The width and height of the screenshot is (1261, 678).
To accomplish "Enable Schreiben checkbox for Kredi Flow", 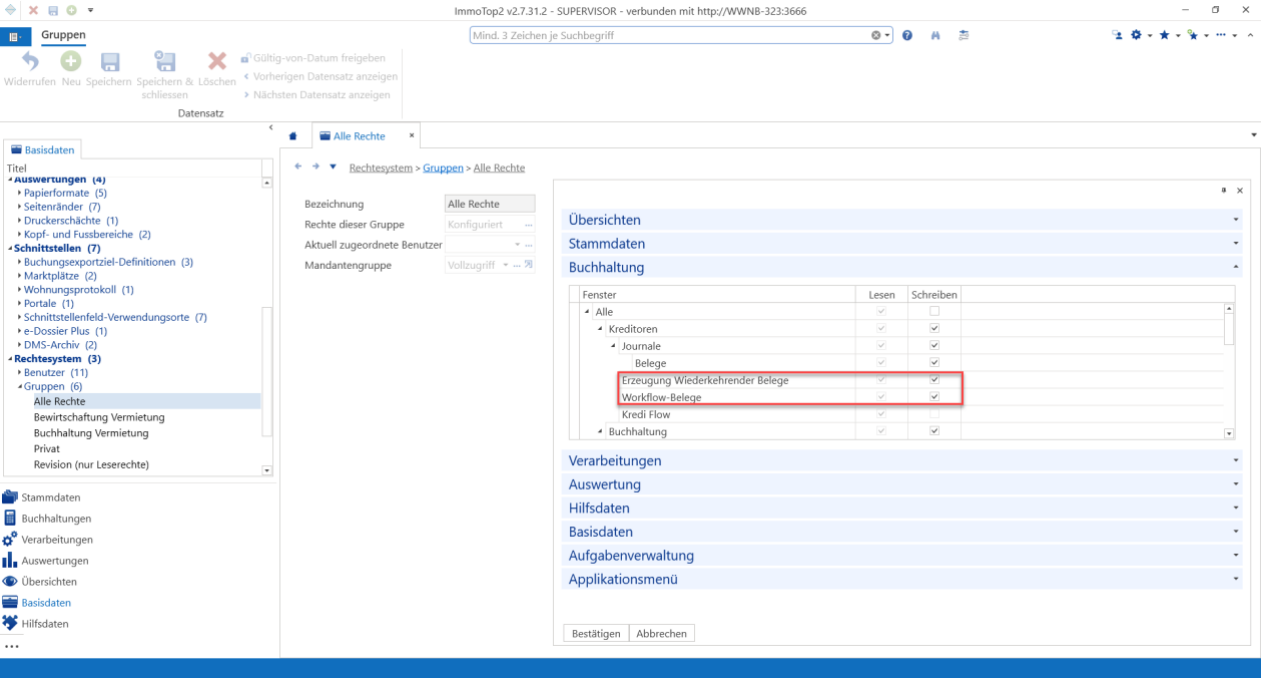I will [934, 414].
